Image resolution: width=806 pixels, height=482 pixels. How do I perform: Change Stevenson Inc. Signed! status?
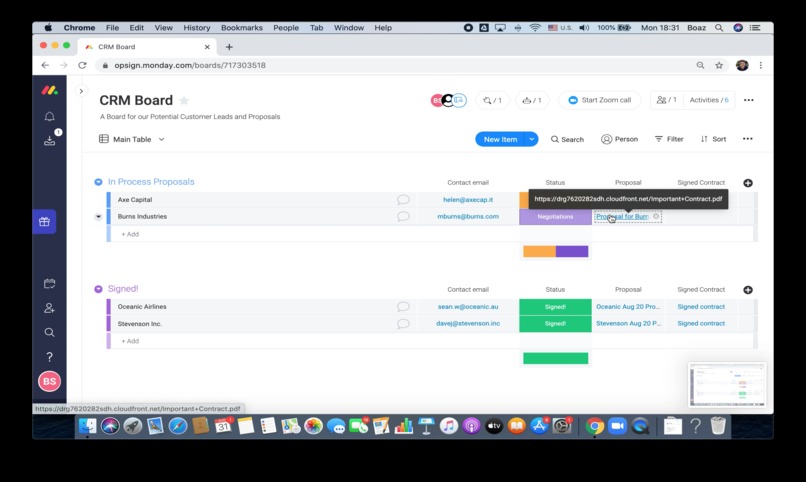(555, 324)
